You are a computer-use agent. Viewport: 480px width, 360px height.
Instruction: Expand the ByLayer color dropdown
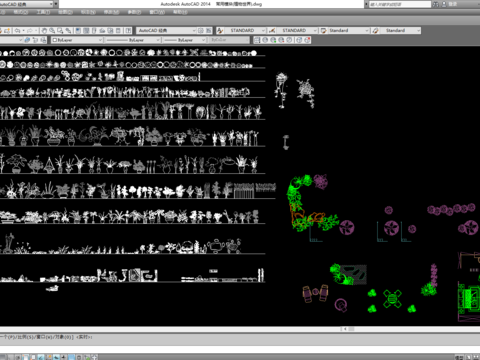(x=77, y=40)
